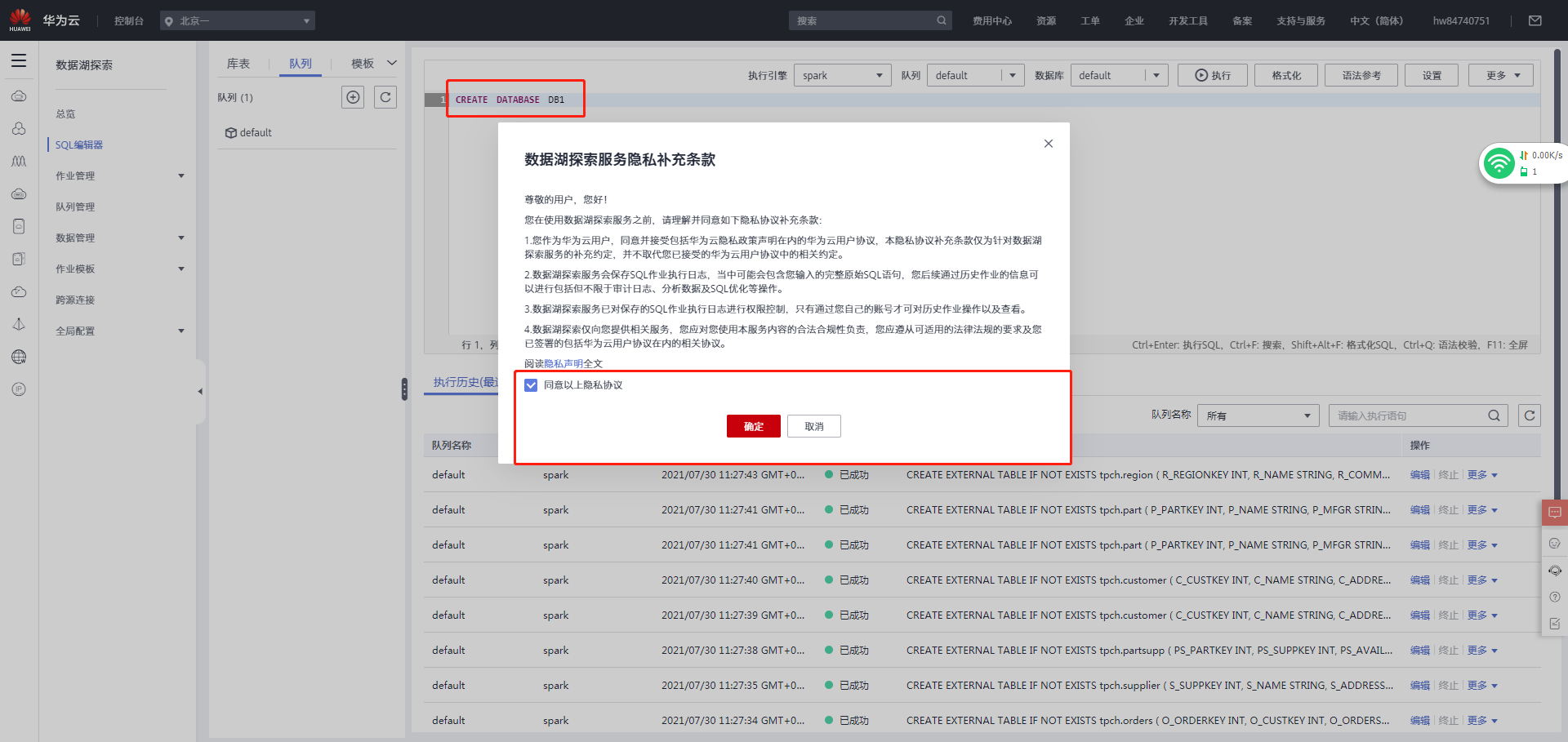This screenshot has height=742, width=1568.
Task: Click the globe icon in left rail
Action: tap(19, 357)
